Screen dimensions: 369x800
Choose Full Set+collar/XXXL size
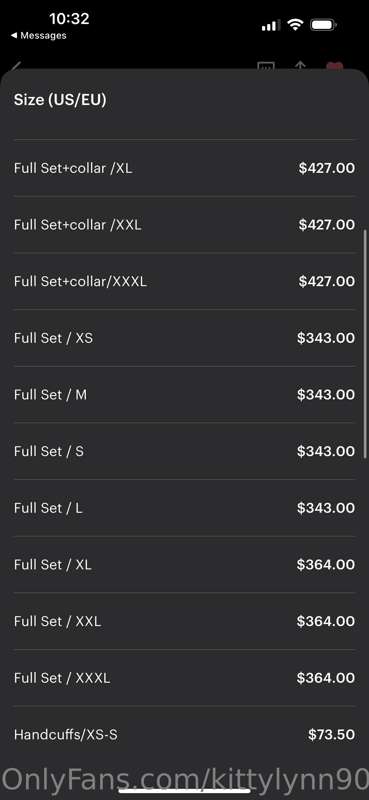184,281
